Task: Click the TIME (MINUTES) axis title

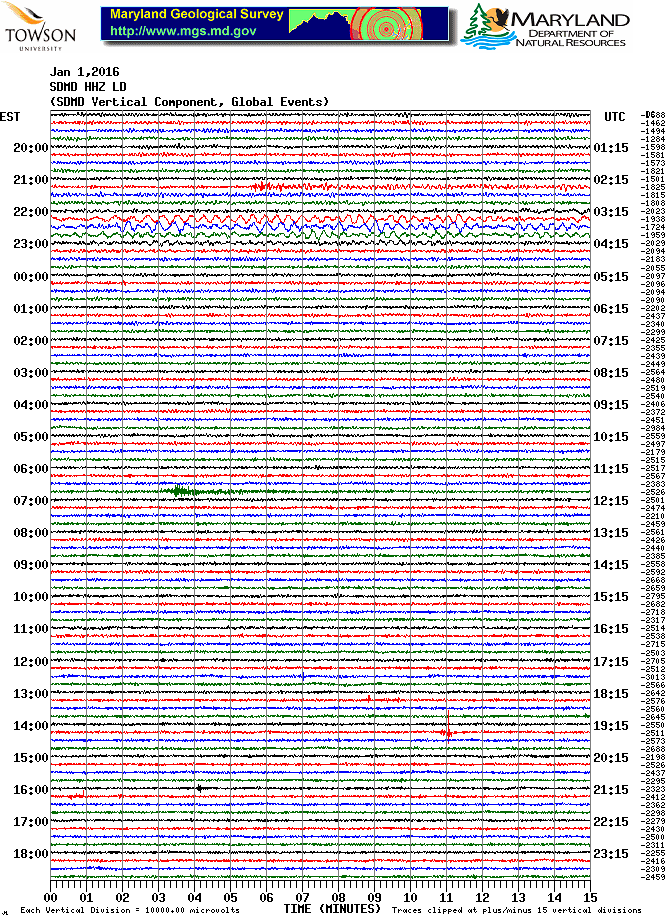Action: tap(329, 909)
